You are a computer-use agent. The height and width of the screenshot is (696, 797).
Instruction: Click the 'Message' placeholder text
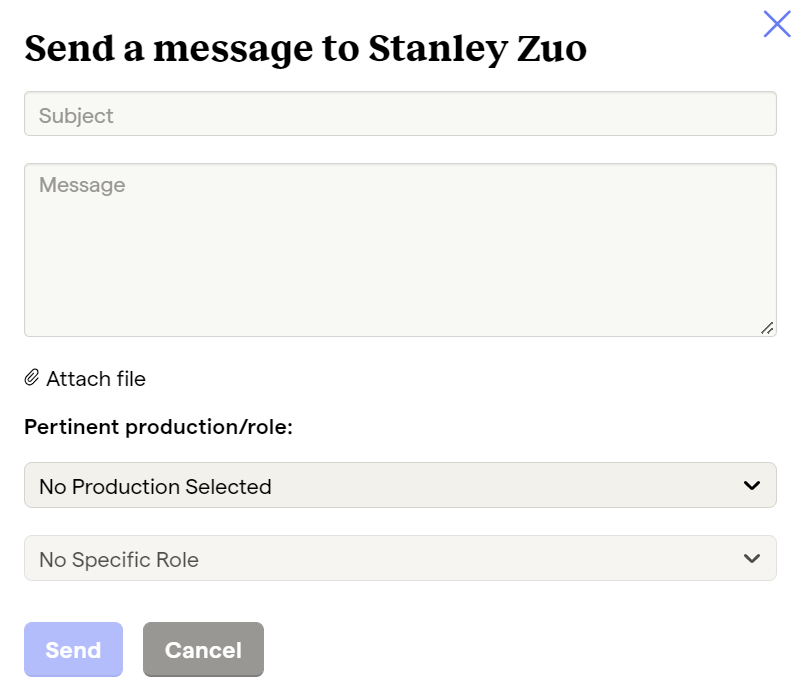pos(82,186)
